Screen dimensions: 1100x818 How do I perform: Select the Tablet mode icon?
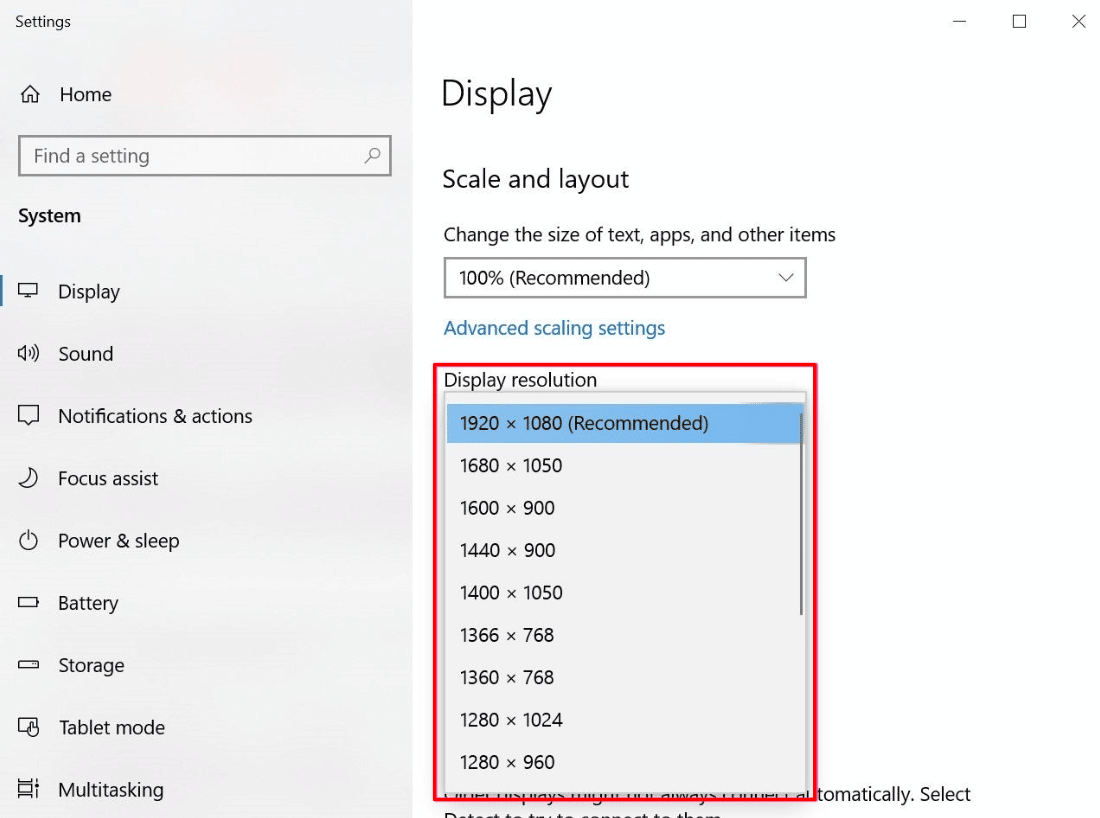(31, 727)
